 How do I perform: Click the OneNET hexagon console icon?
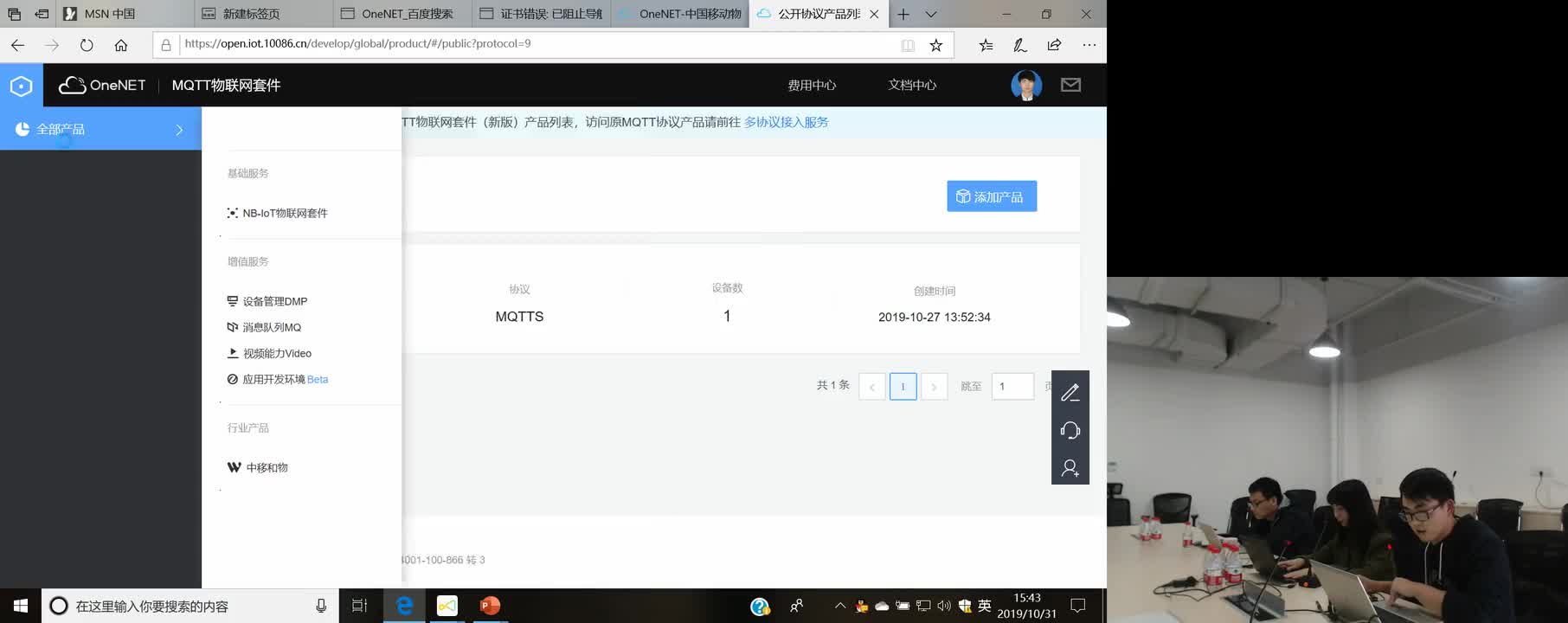coord(21,85)
